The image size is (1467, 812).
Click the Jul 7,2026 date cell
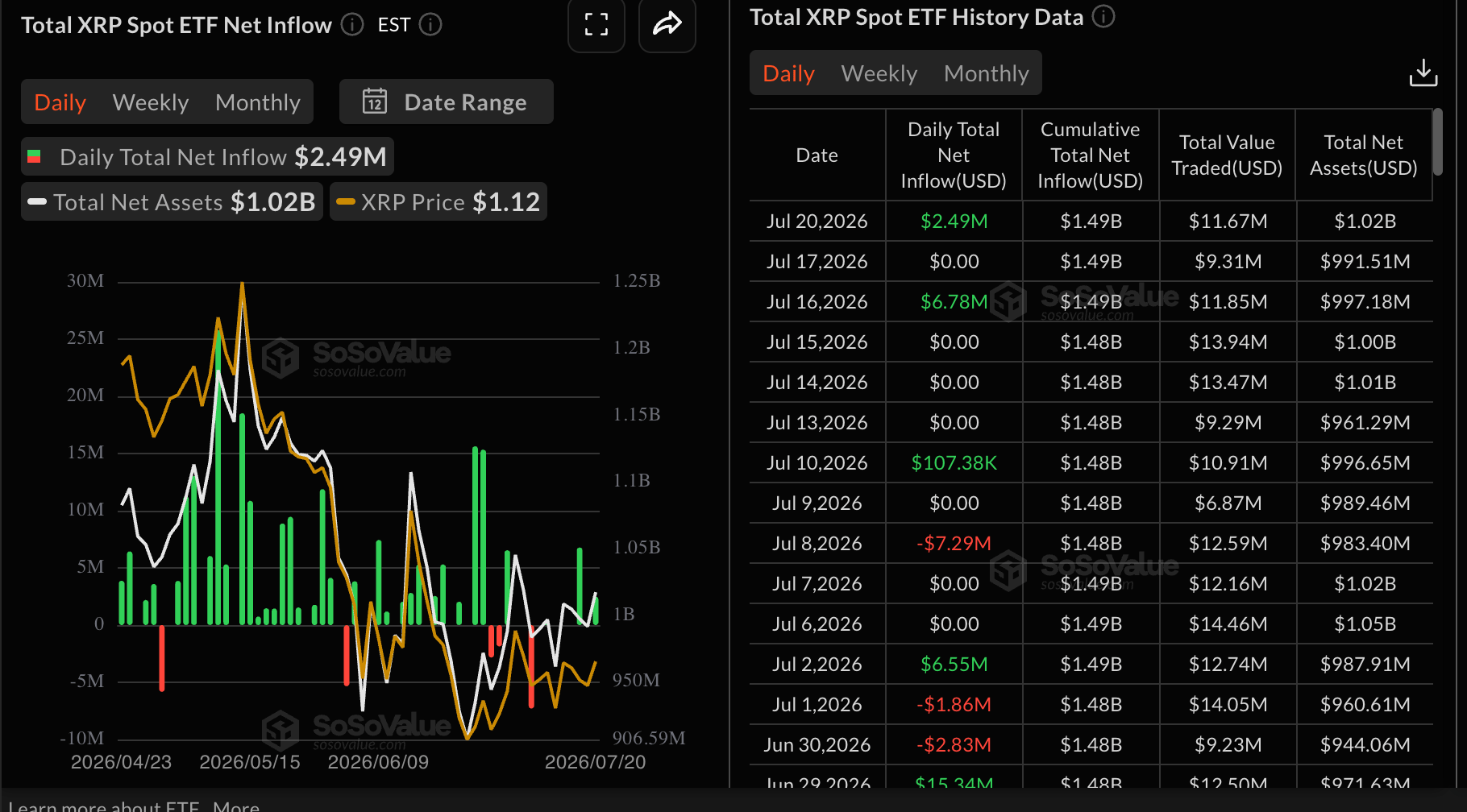[x=817, y=583]
